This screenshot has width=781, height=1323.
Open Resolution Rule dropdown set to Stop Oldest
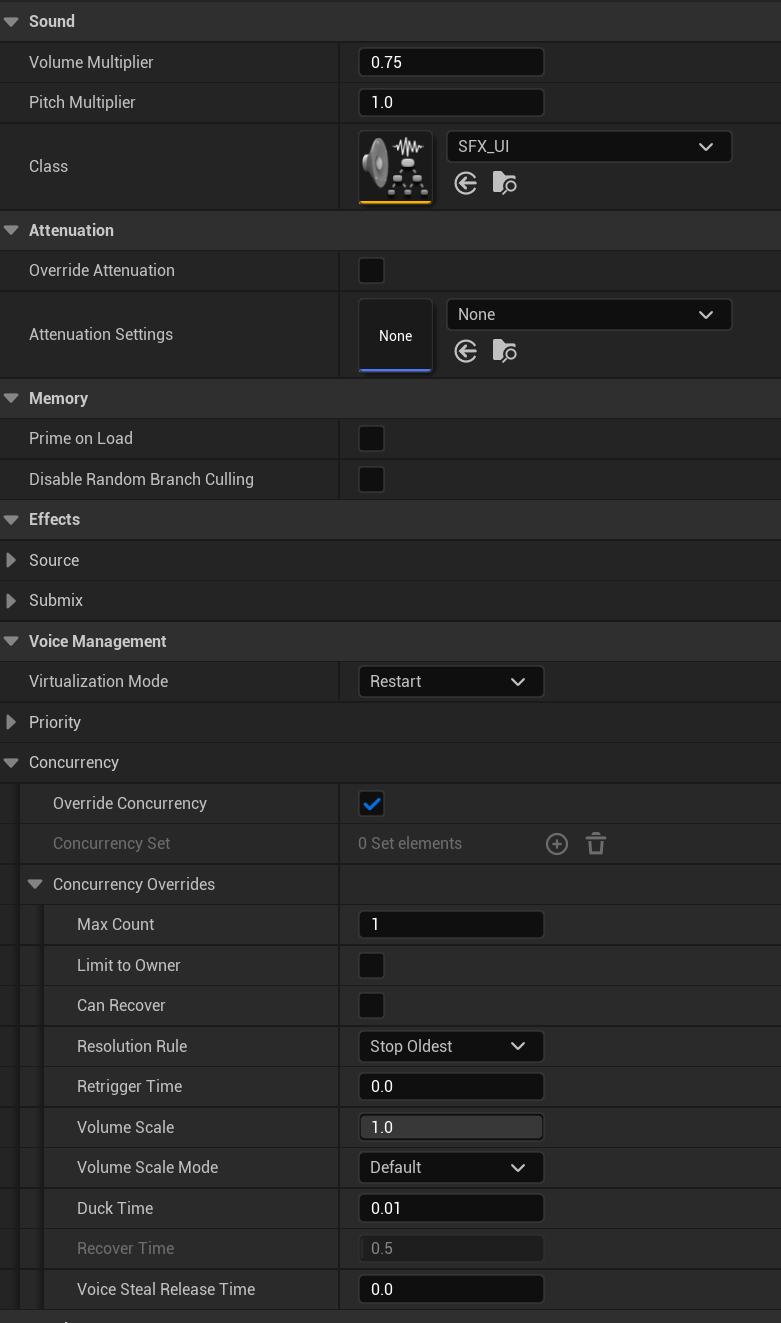451,1046
